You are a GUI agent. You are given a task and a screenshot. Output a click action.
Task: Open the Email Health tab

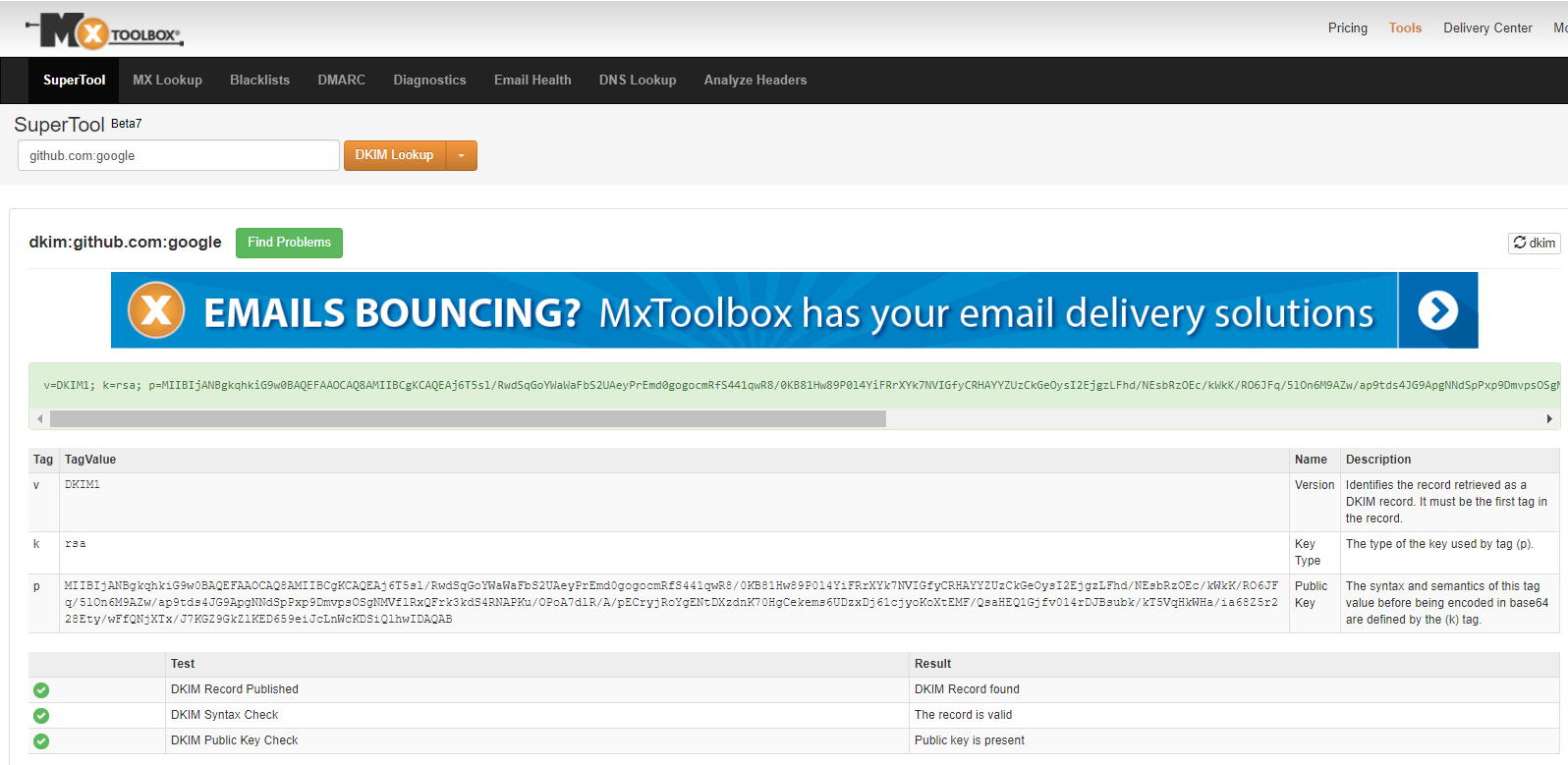532,81
